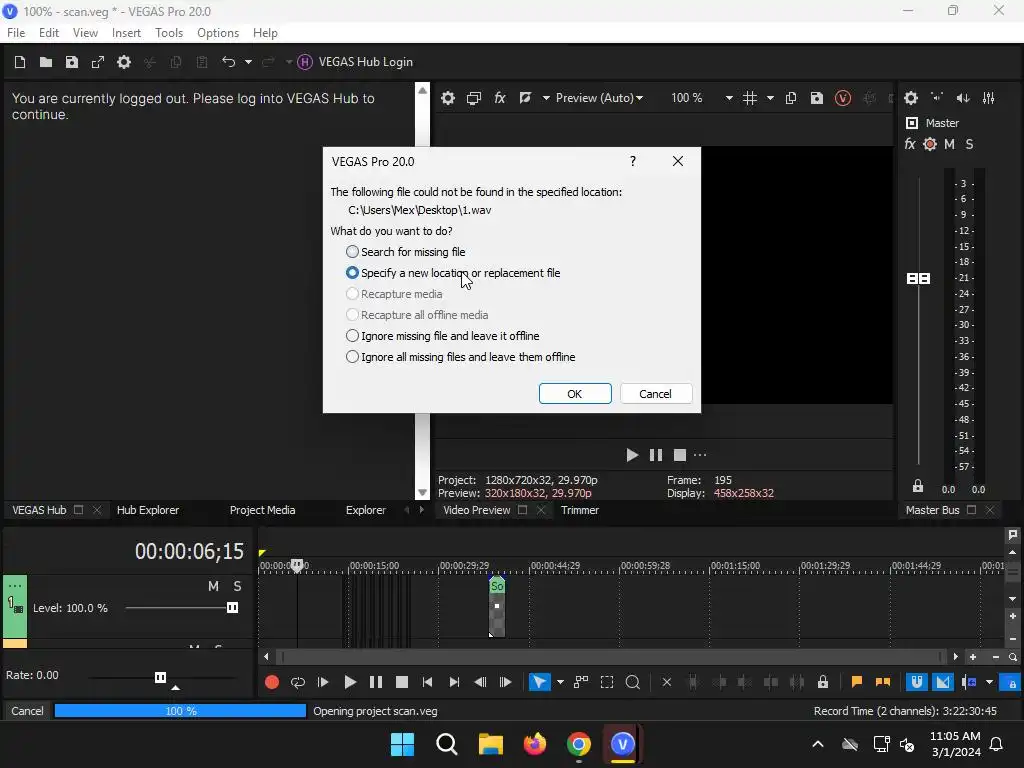Expand the overlays grid dropdown arrow
The height and width of the screenshot is (768, 1024).
[x=770, y=98]
